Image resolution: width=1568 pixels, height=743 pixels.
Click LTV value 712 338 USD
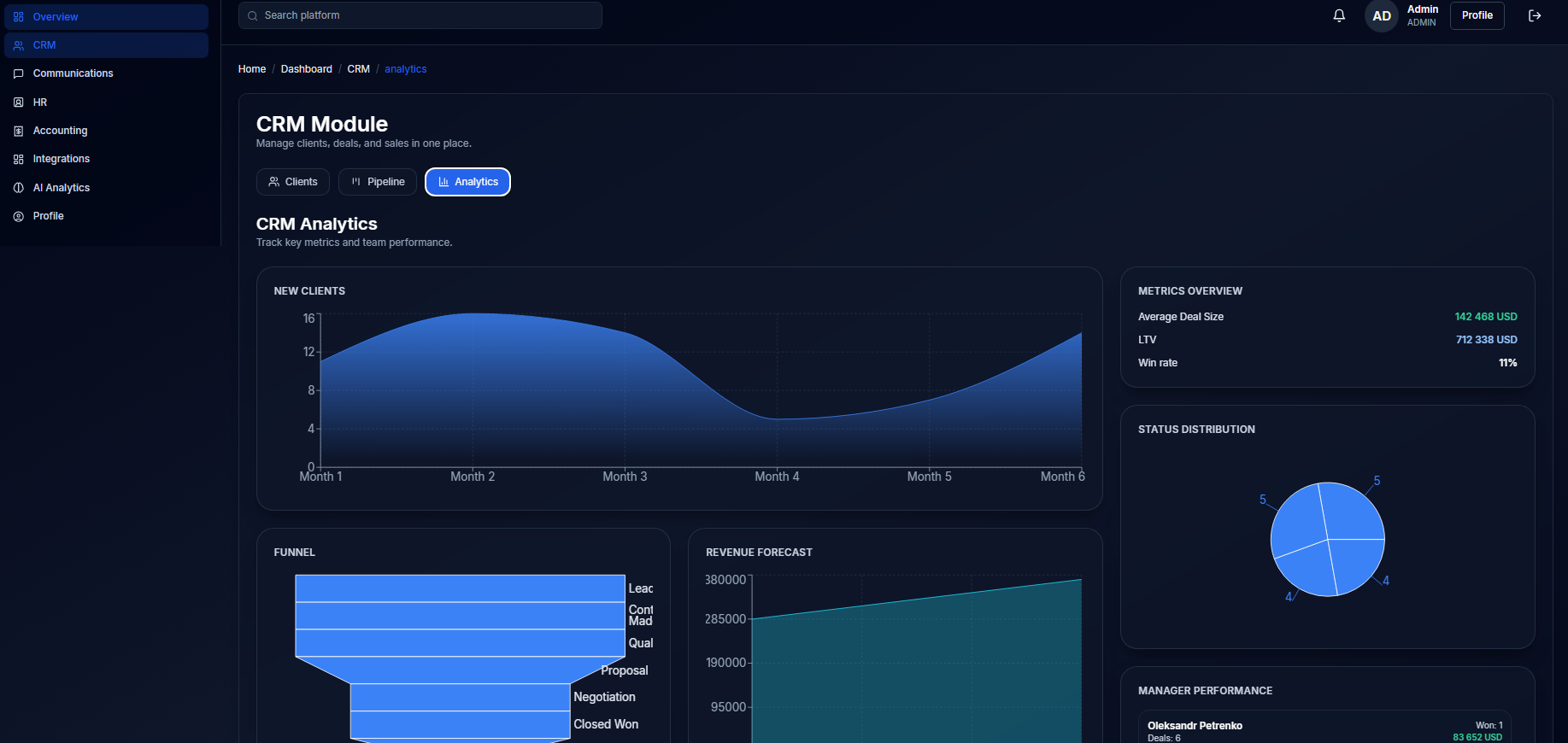tap(1487, 340)
